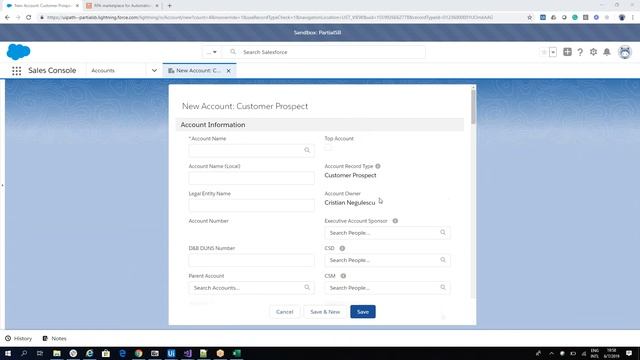The height and width of the screenshot is (360, 640).
Task: Click the Cancel button
Action: 284,312
